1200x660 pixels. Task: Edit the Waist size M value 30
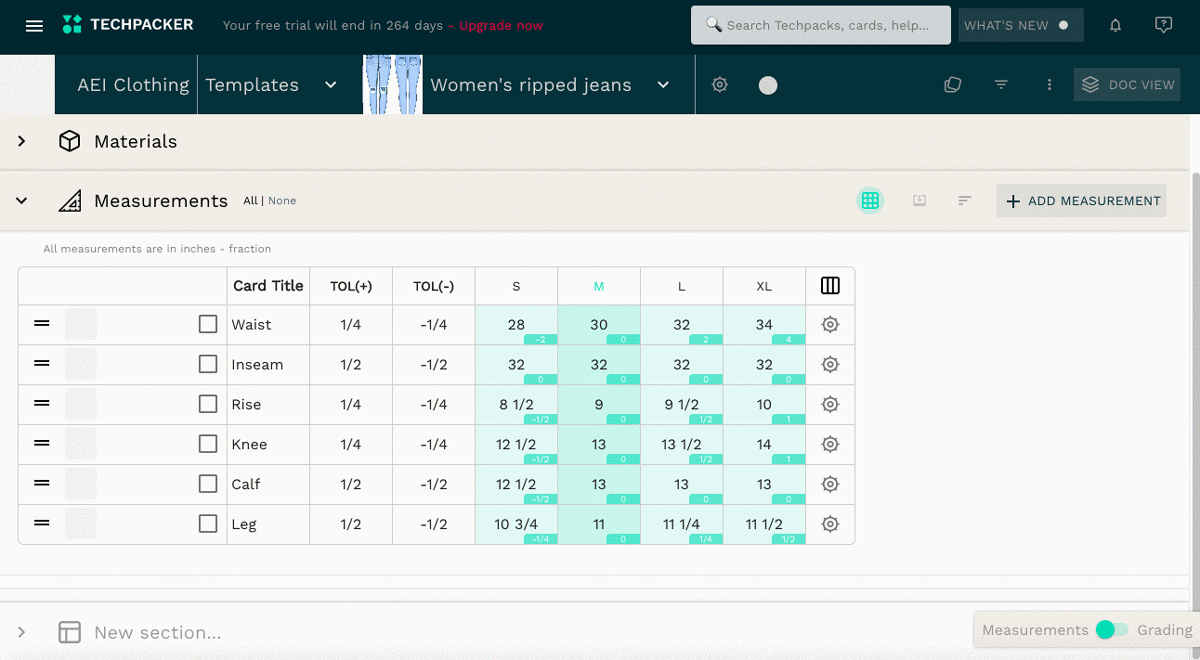coord(599,325)
